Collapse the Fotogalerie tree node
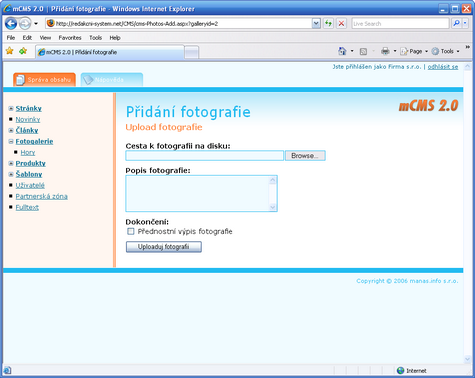Image resolution: width=475 pixels, height=378 pixels. (x=11, y=141)
